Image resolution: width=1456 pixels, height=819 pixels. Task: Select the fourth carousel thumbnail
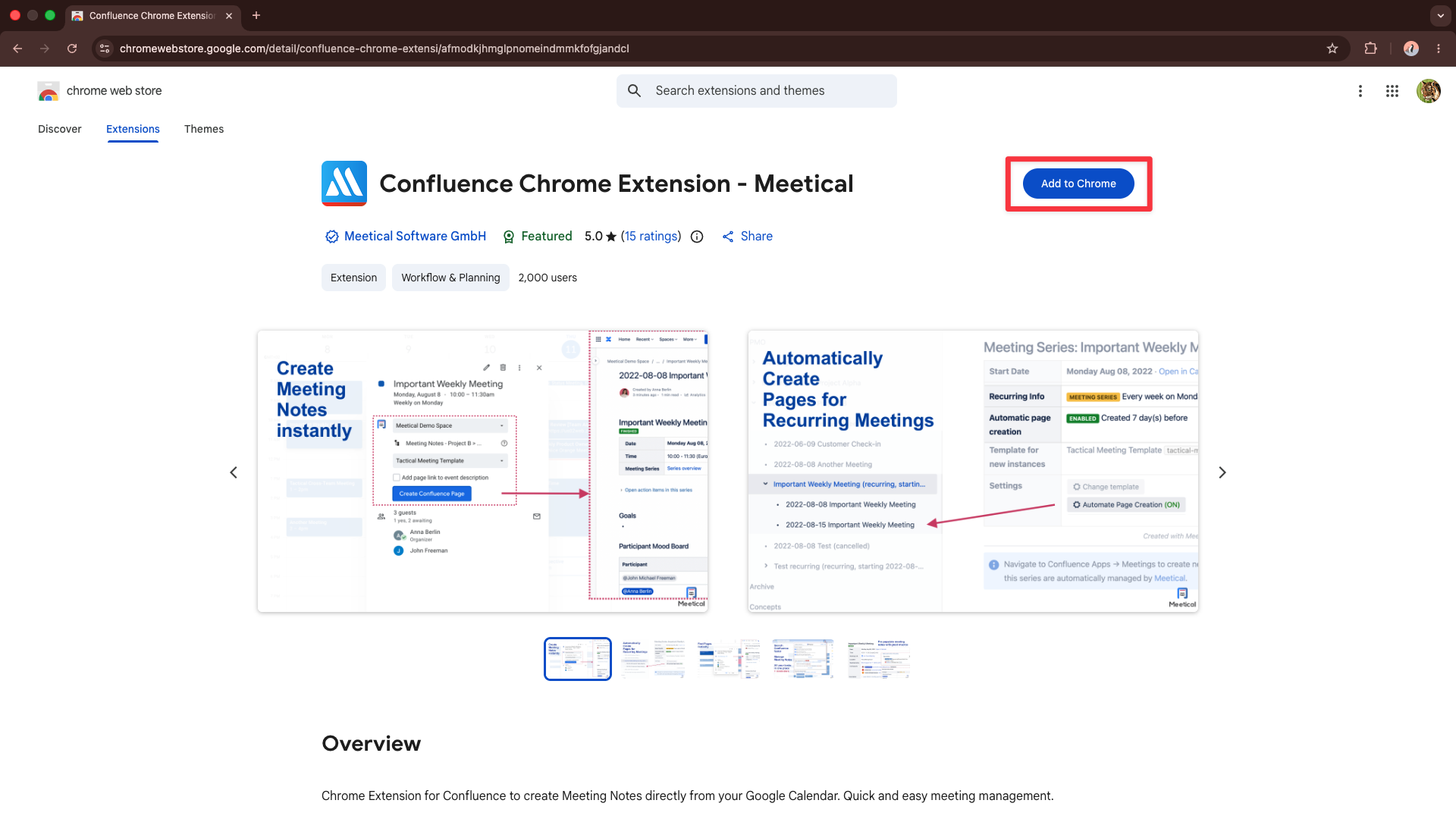point(804,659)
